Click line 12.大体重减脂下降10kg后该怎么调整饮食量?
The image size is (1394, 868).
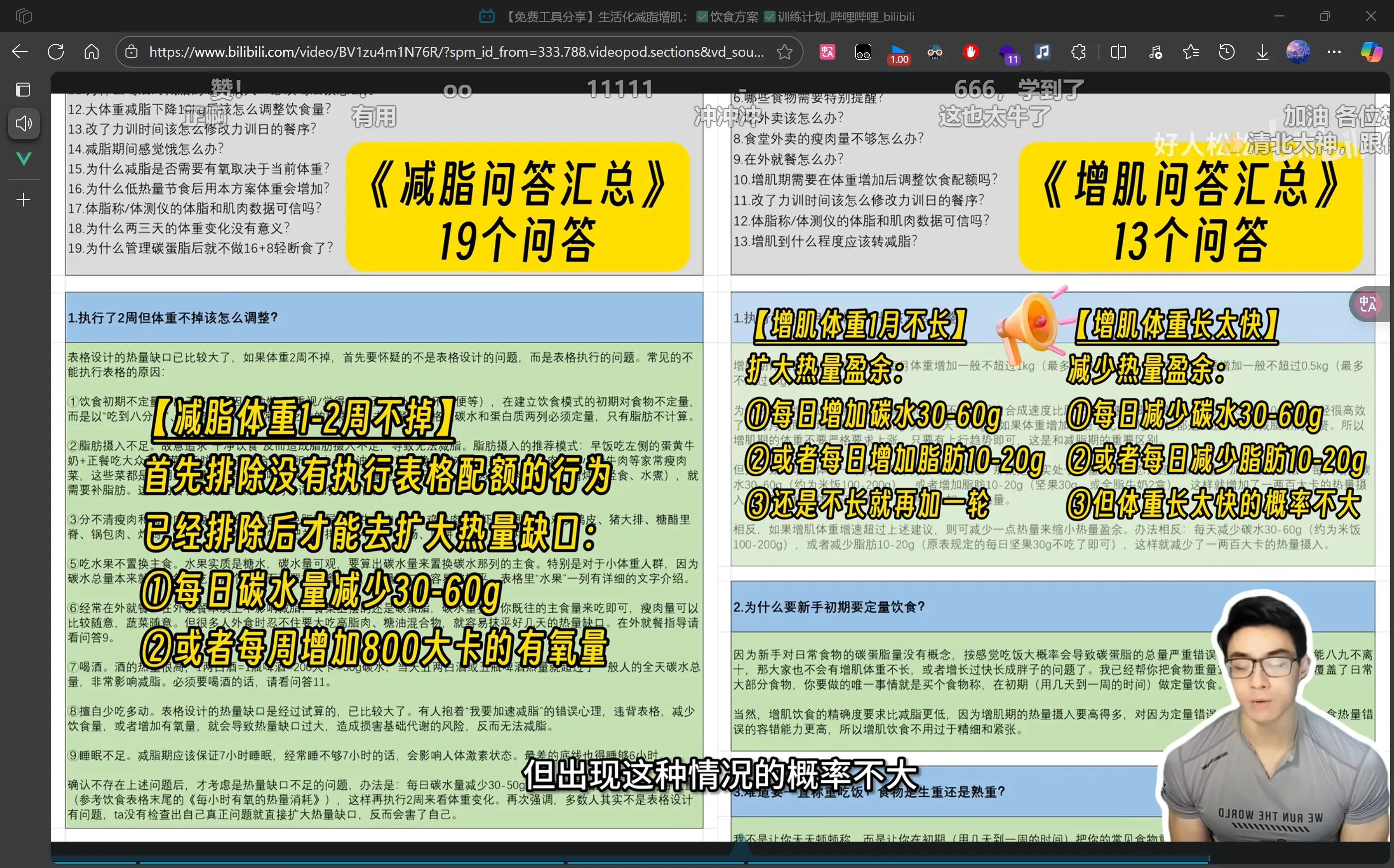[x=199, y=109]
